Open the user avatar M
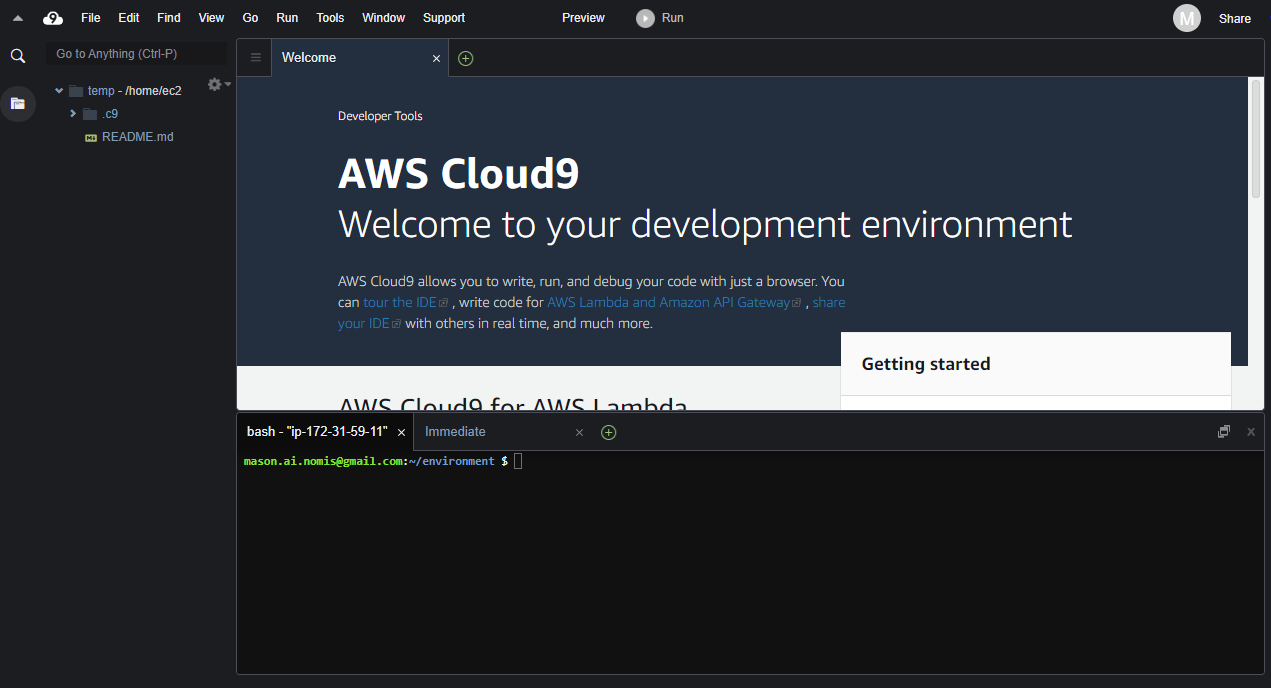 click(x=1187, y=18)
